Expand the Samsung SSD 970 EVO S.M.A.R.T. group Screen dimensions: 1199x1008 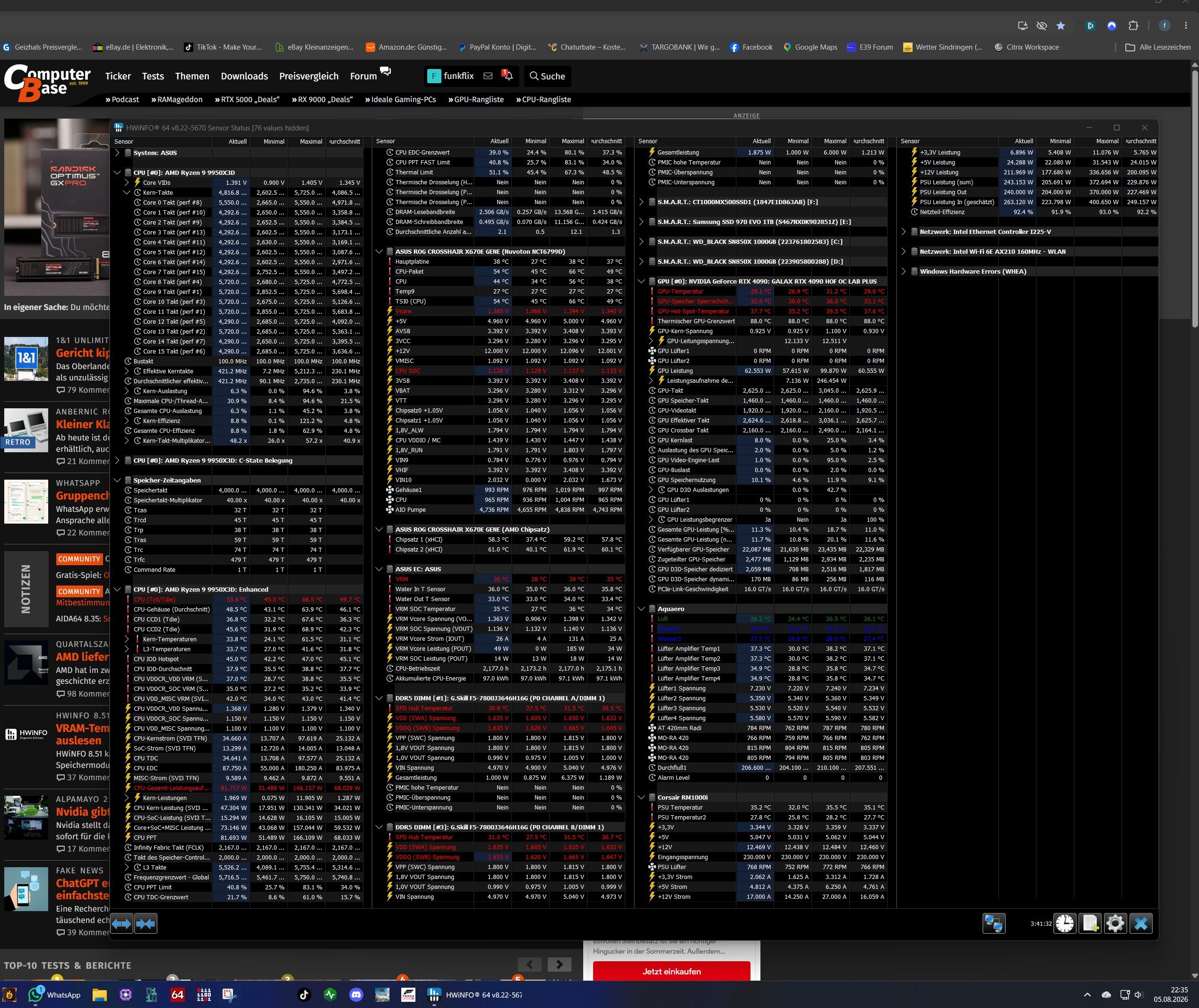(x=641, y=222)
